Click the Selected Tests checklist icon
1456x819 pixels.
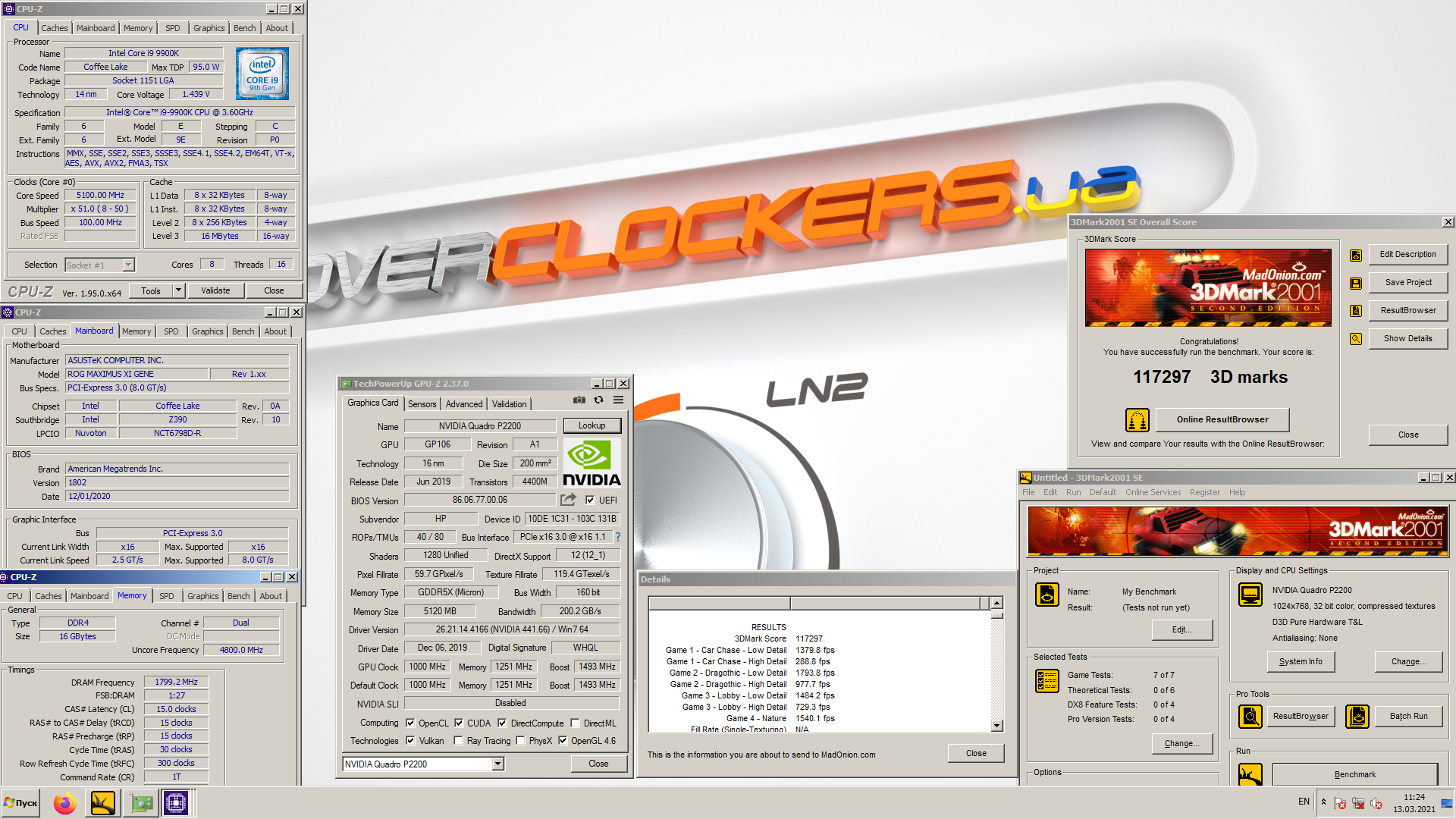(1047, 681)
